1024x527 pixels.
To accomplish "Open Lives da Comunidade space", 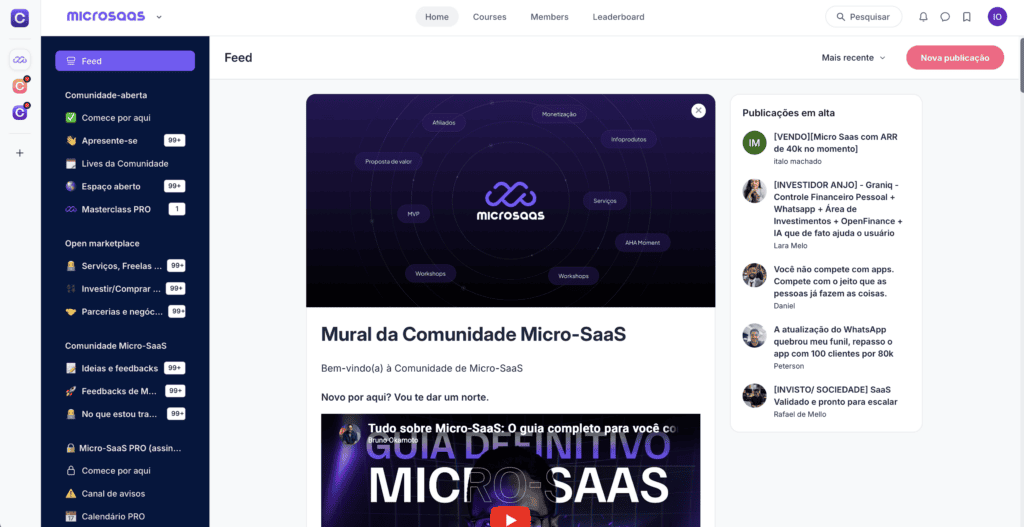I will point(125,163).
